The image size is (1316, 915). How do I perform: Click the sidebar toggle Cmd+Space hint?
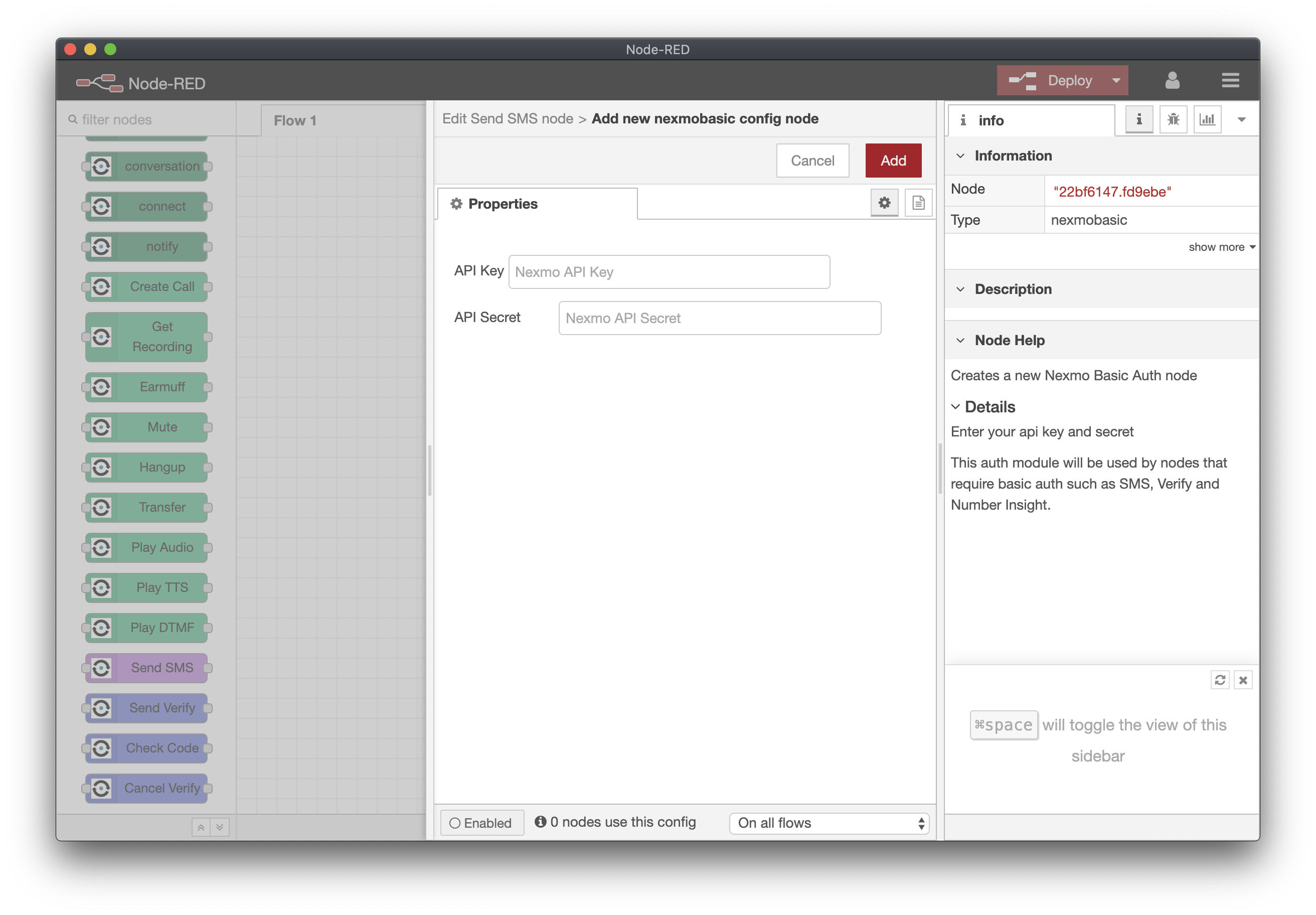[1001, 724]
